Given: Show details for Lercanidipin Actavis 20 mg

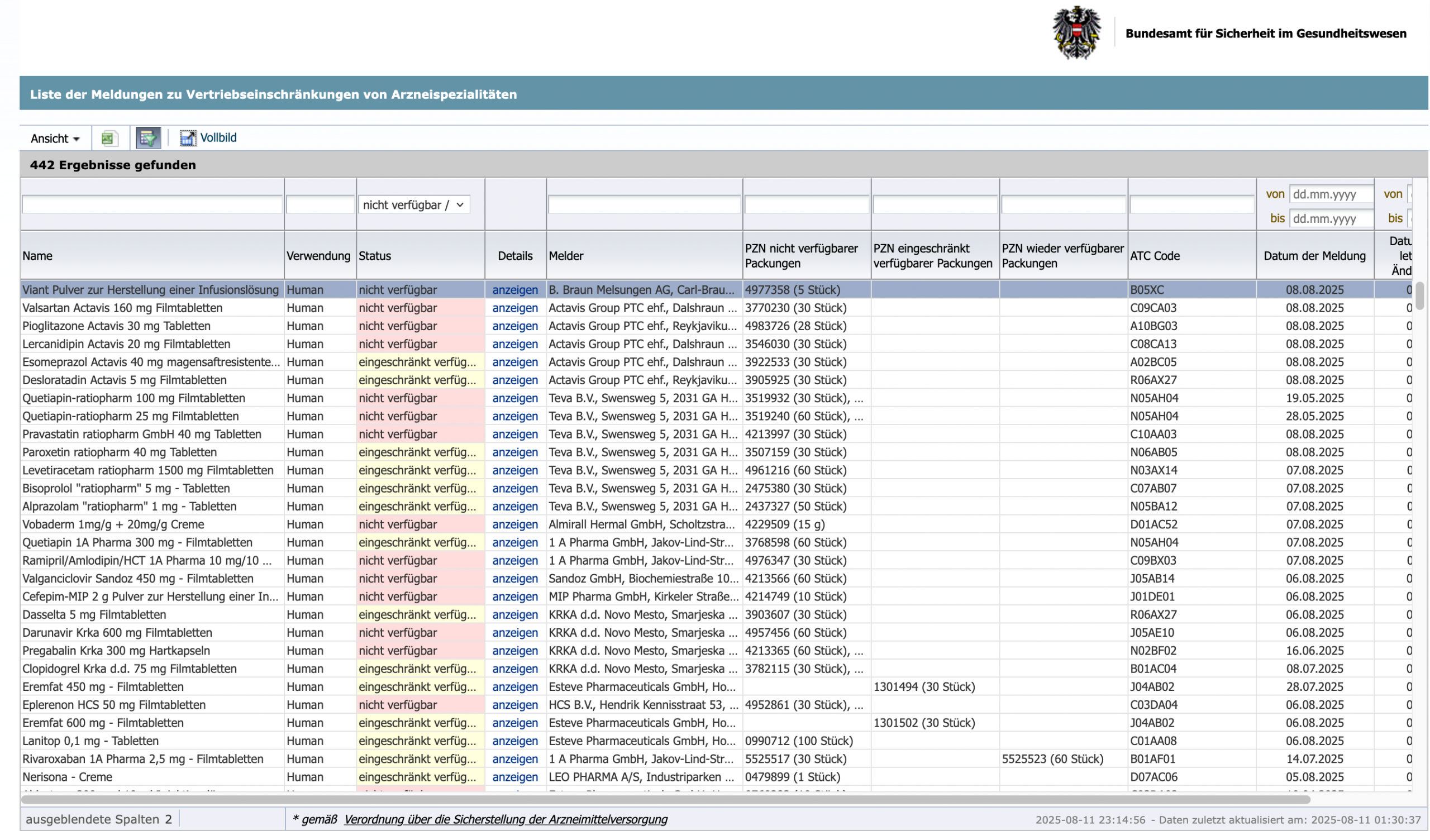Looking at the screenshot, I should pos(514,344).
